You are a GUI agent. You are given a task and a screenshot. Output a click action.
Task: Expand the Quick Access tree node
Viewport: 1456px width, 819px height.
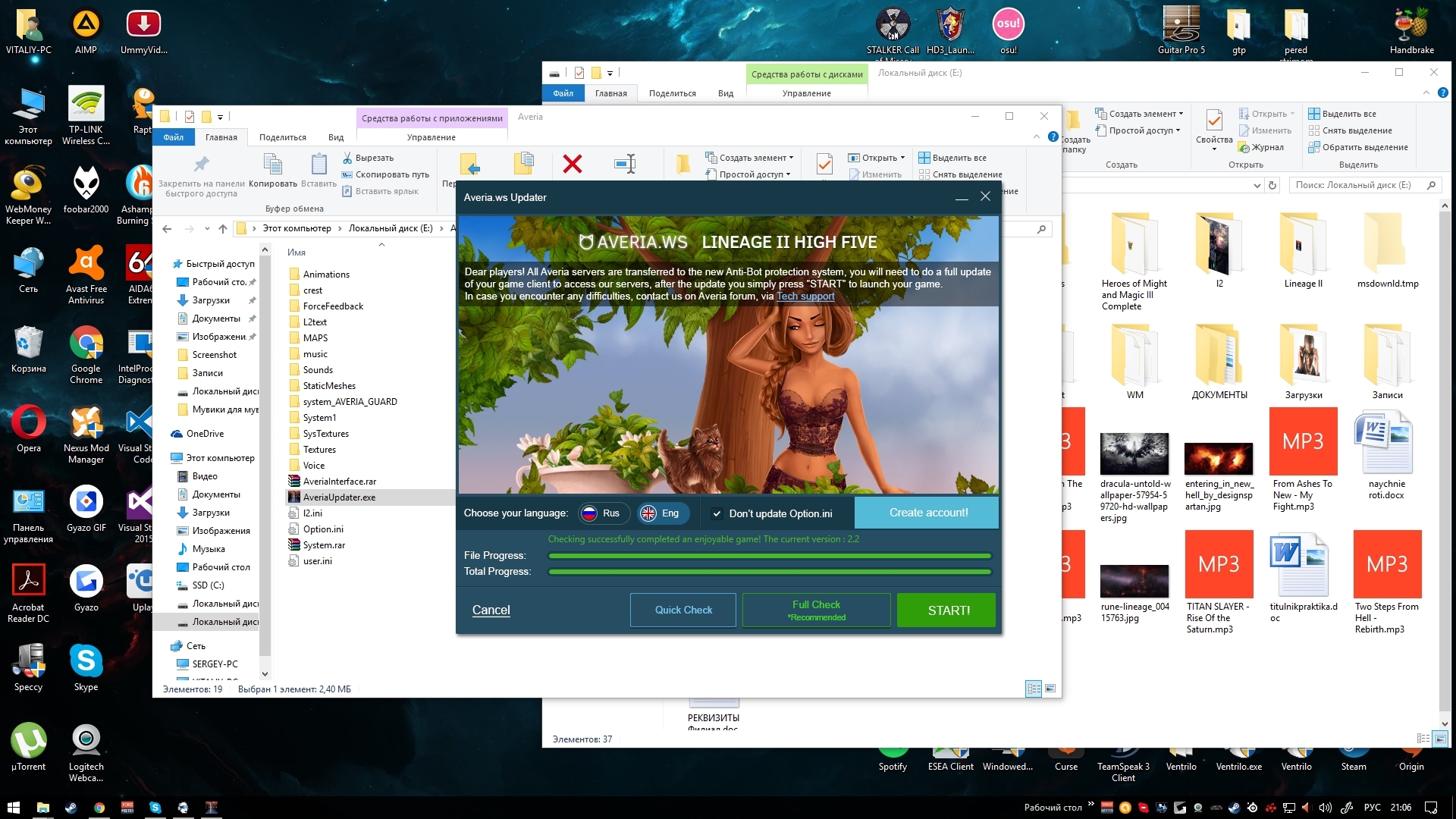168,264
